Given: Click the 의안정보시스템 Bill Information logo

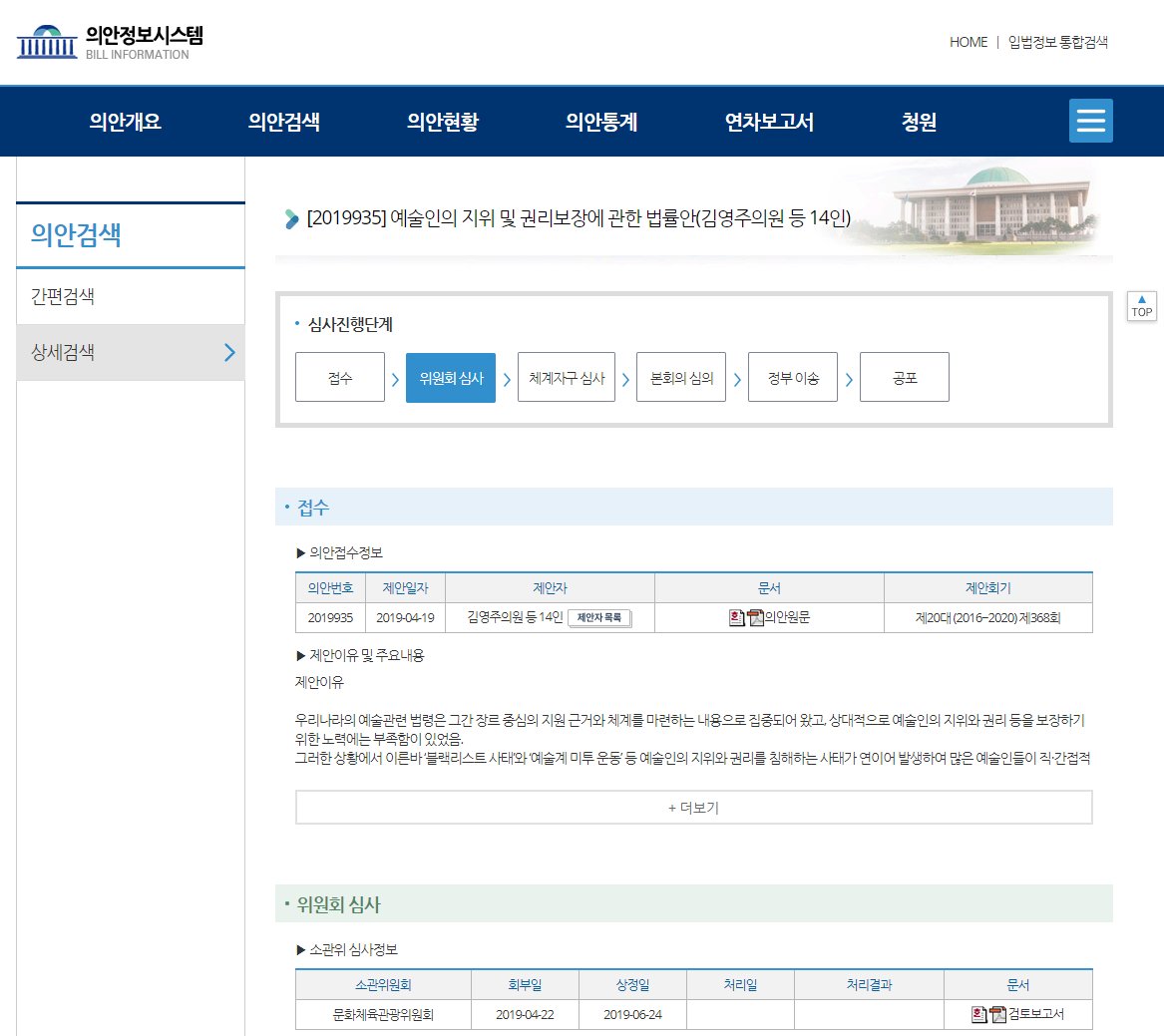Looking at the screenshot, I should pyautogui.click(x=110, y=42).
